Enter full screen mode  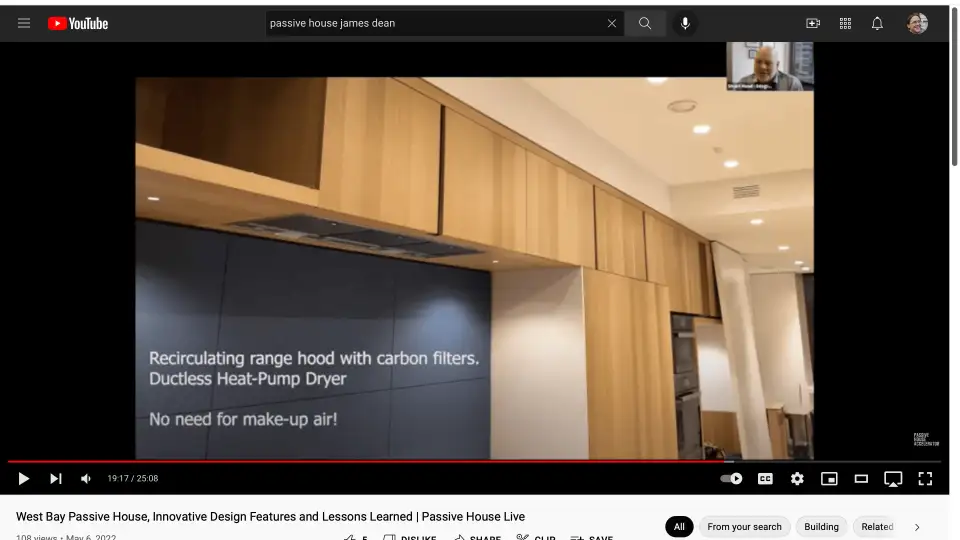tap(925, 479)
